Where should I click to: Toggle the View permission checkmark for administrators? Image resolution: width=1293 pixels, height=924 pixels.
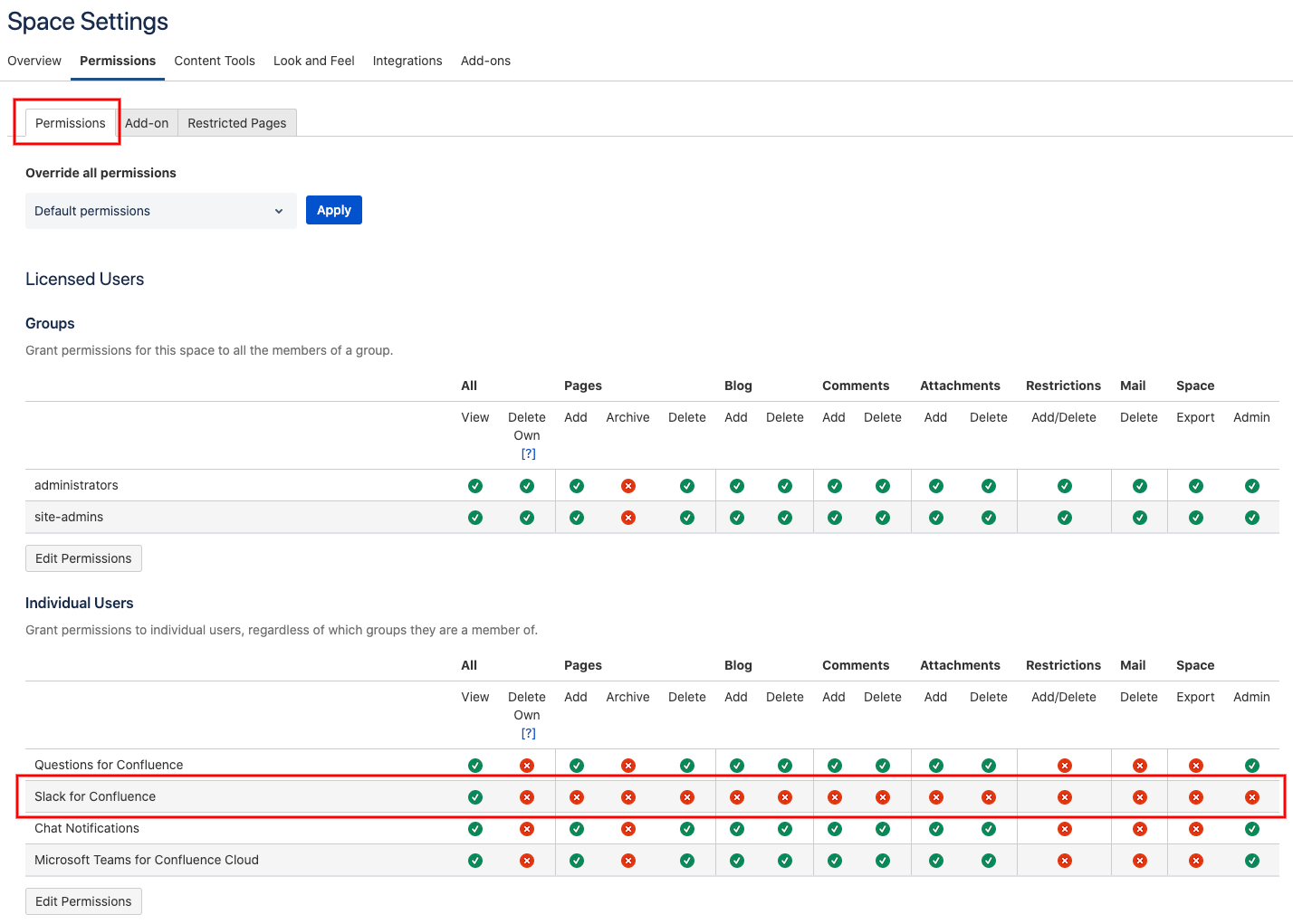(475, 485)
